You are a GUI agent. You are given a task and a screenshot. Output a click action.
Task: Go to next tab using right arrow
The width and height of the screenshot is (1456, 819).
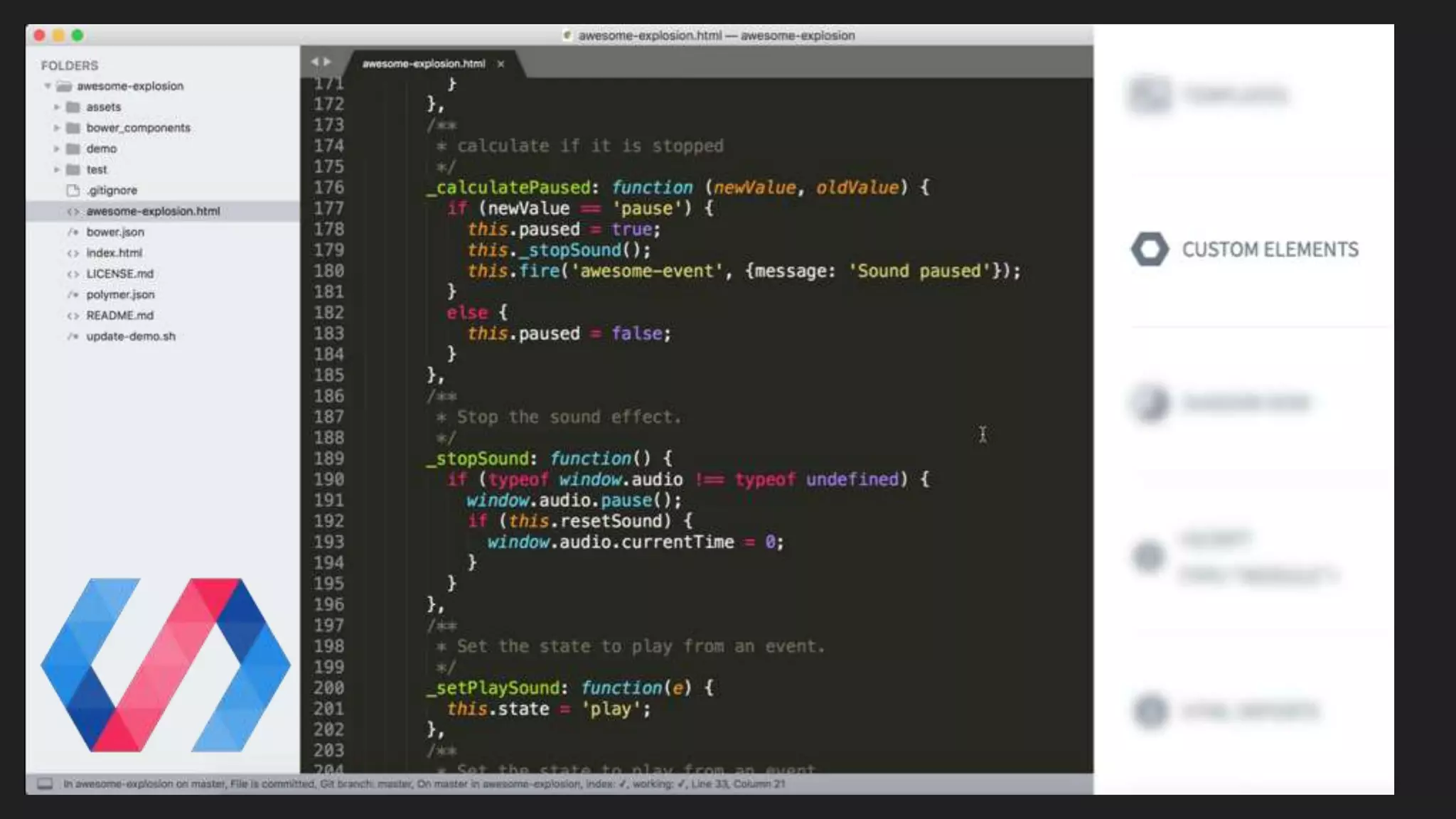327,62
